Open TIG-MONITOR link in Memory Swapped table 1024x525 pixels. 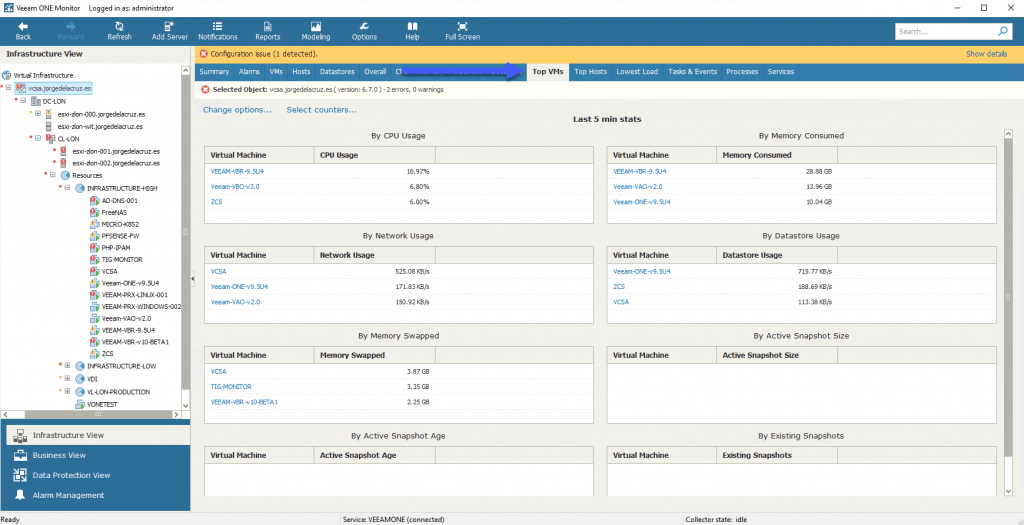231,387
